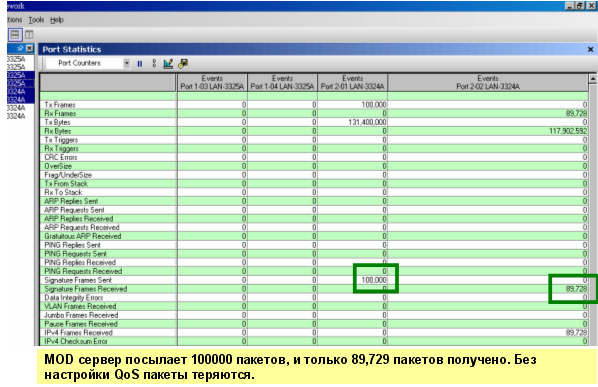Click the chart icon in Port Statistics toolbar
Image resolution: width=598 pixels, height=387 pixels.
click(x=168, y=64)
